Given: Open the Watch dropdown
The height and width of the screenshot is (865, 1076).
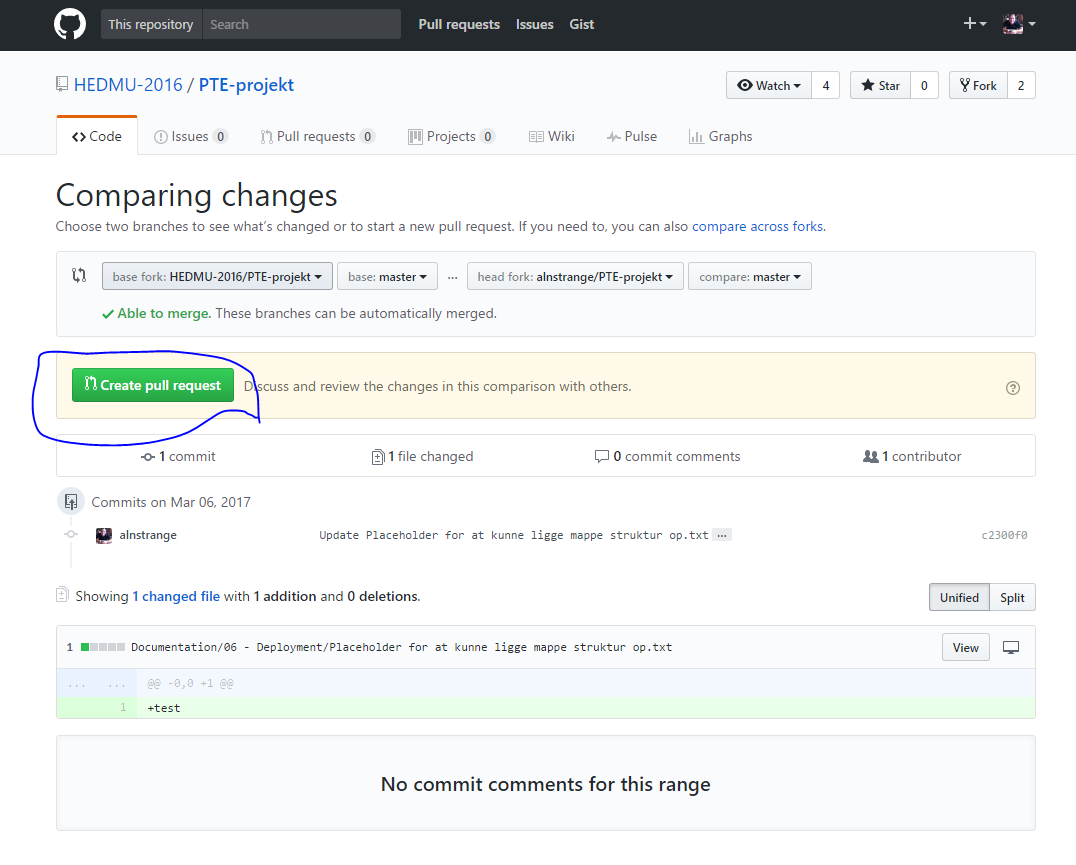Looking at the screenshot, I should (769, 85).
